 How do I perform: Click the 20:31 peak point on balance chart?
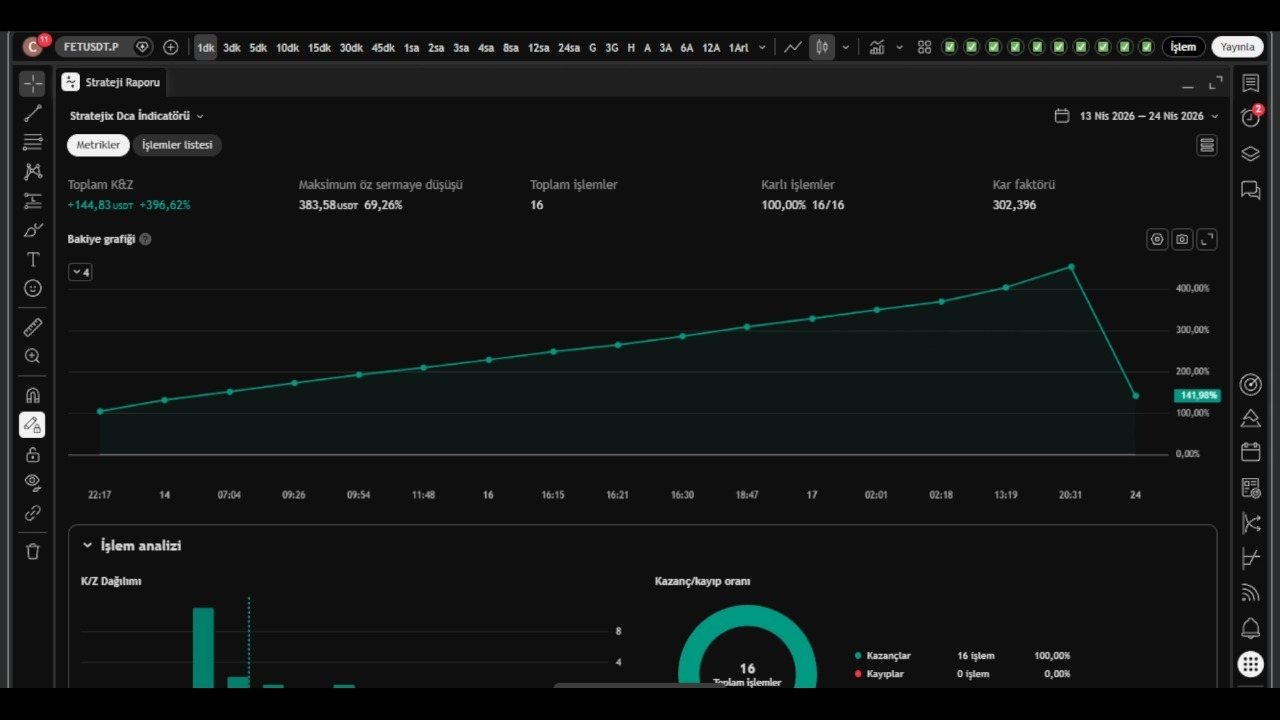(x=1071, y=267)
